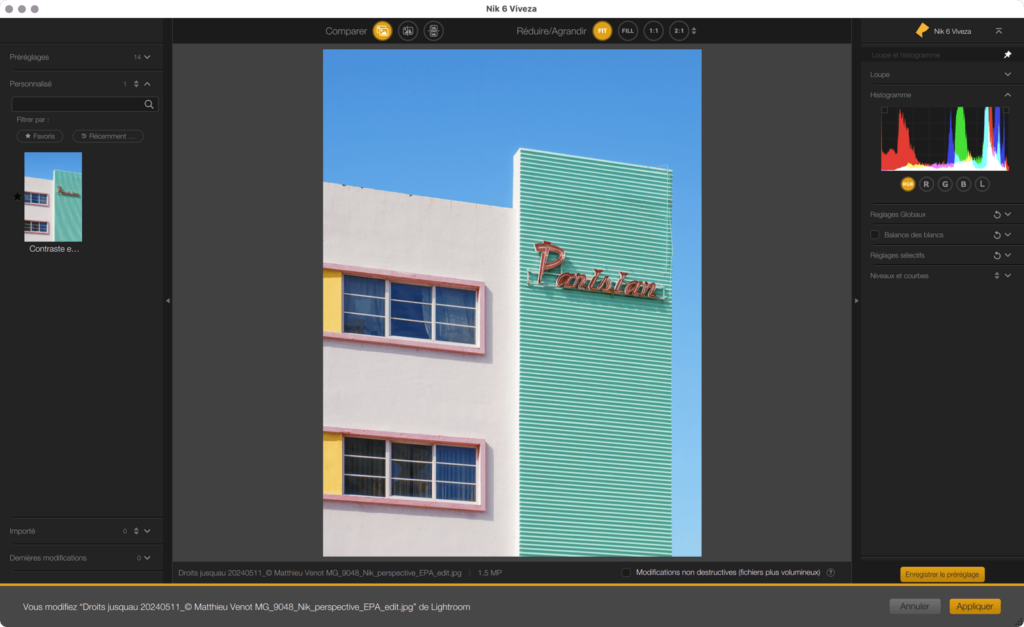Reset Réglages sélectifs
This screenshot has height=627, width=1024.
997,255
